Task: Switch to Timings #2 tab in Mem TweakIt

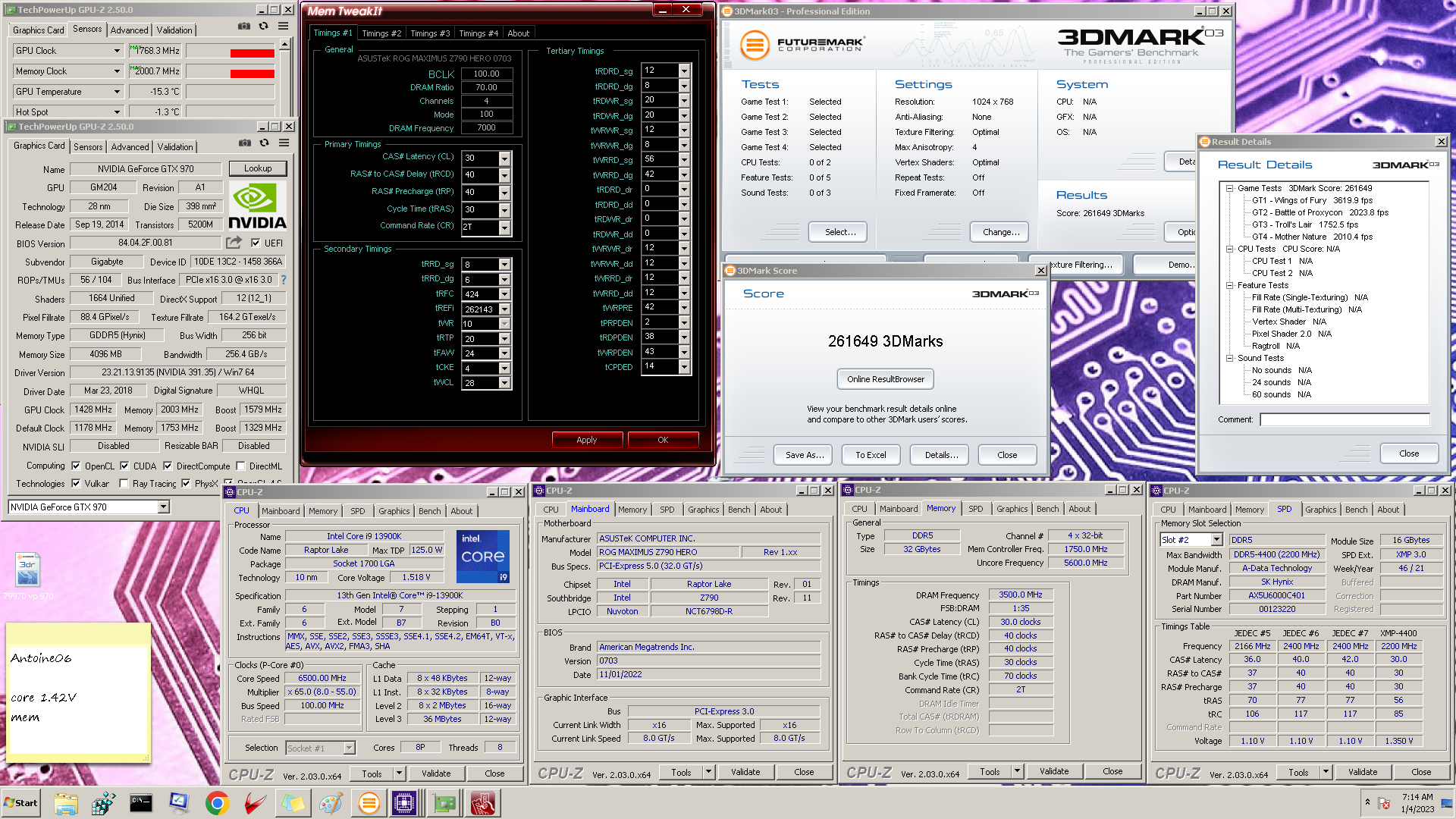Action: [381, 33]
